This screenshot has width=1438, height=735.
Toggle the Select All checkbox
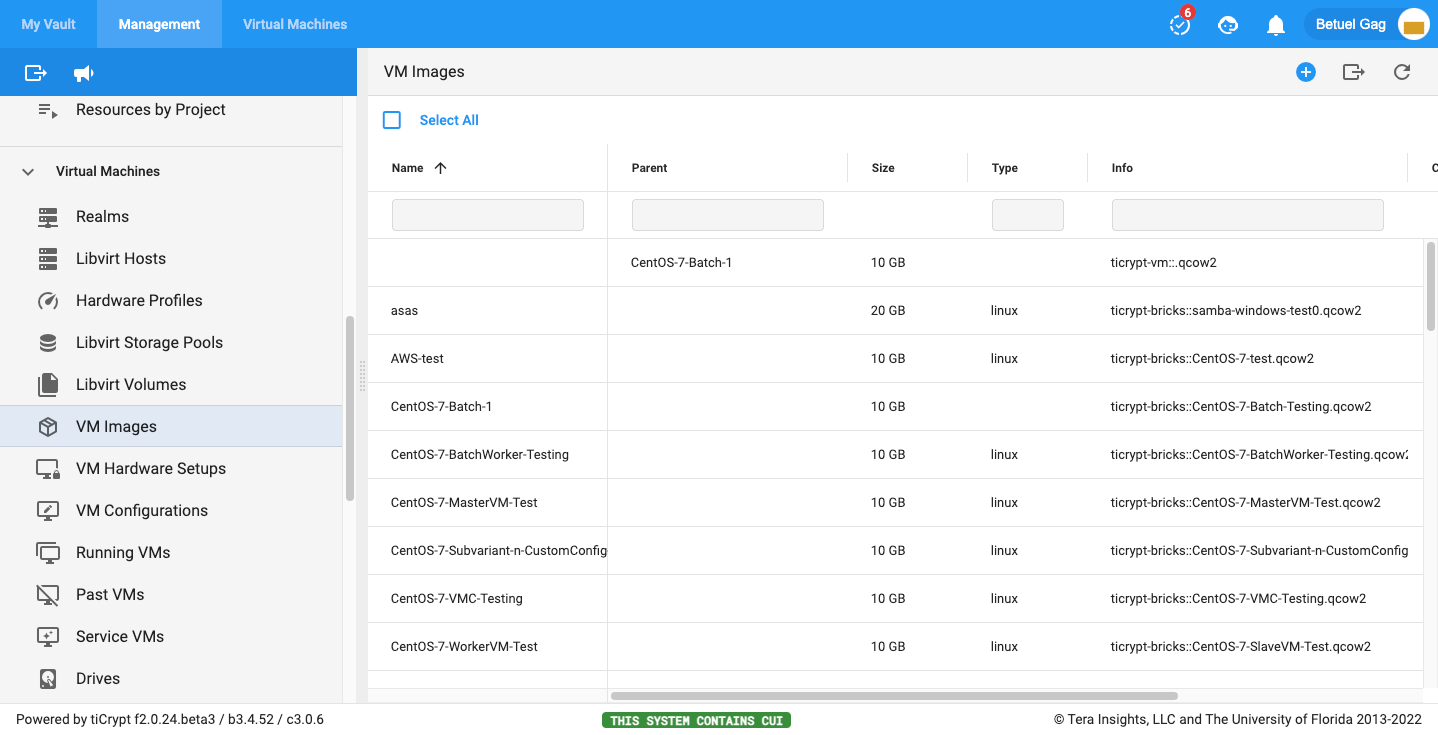pyautogui.click(x=392, y=120)
